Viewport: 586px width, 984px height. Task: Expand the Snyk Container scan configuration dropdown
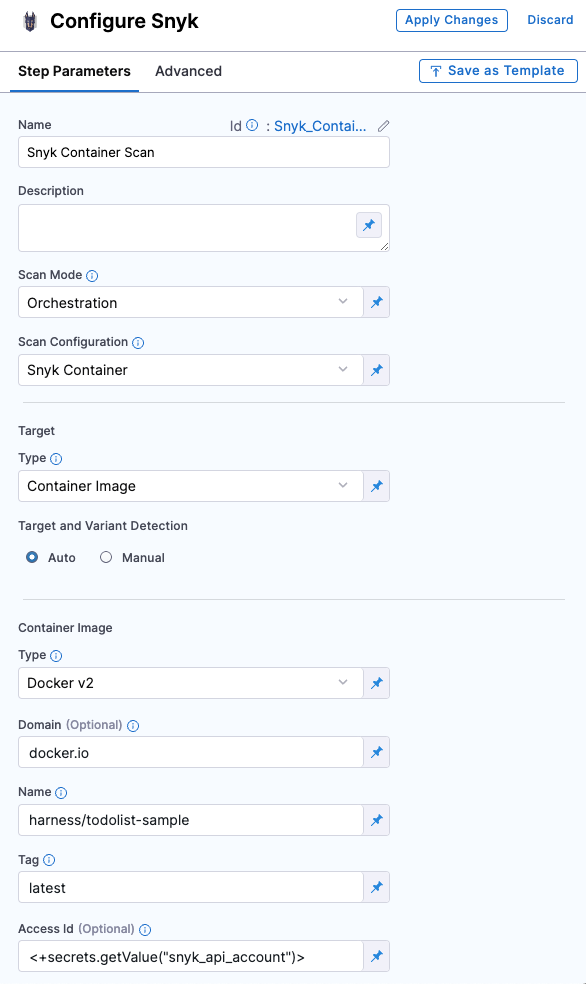(x=191, y=370)
